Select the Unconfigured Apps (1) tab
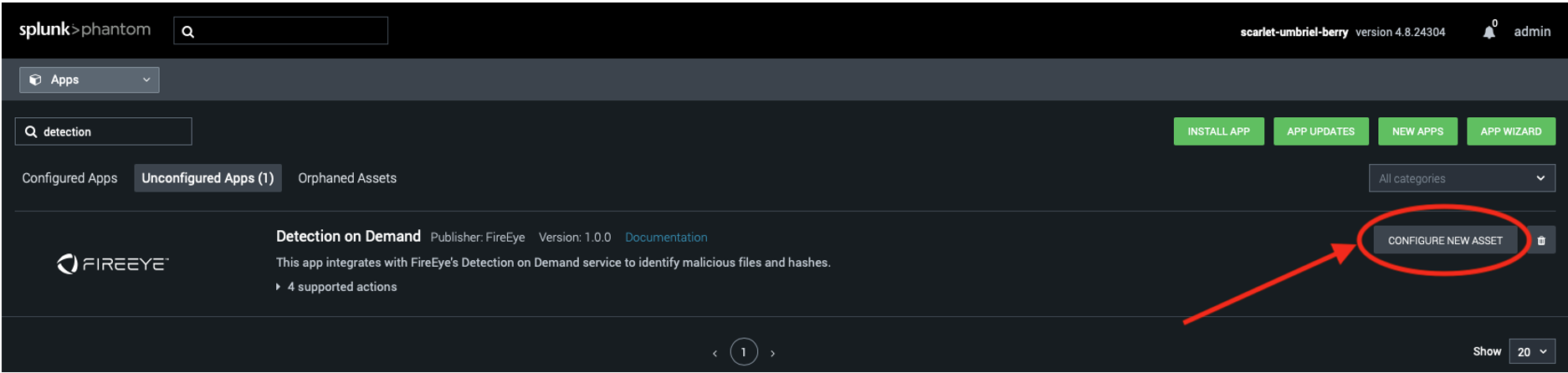 pos(208,178)
